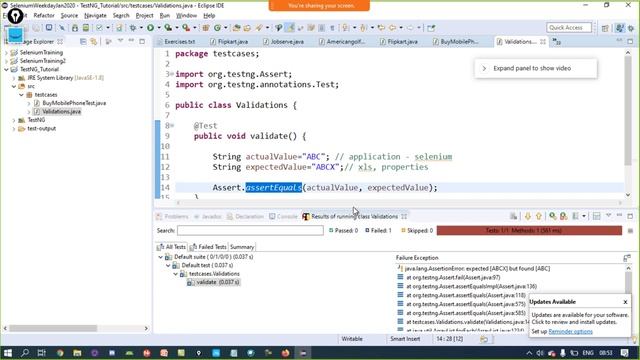Image resolution: width=640 pixels, height=360 pixels.
Task: Click the Quick Access field
Action: [569, 28]
